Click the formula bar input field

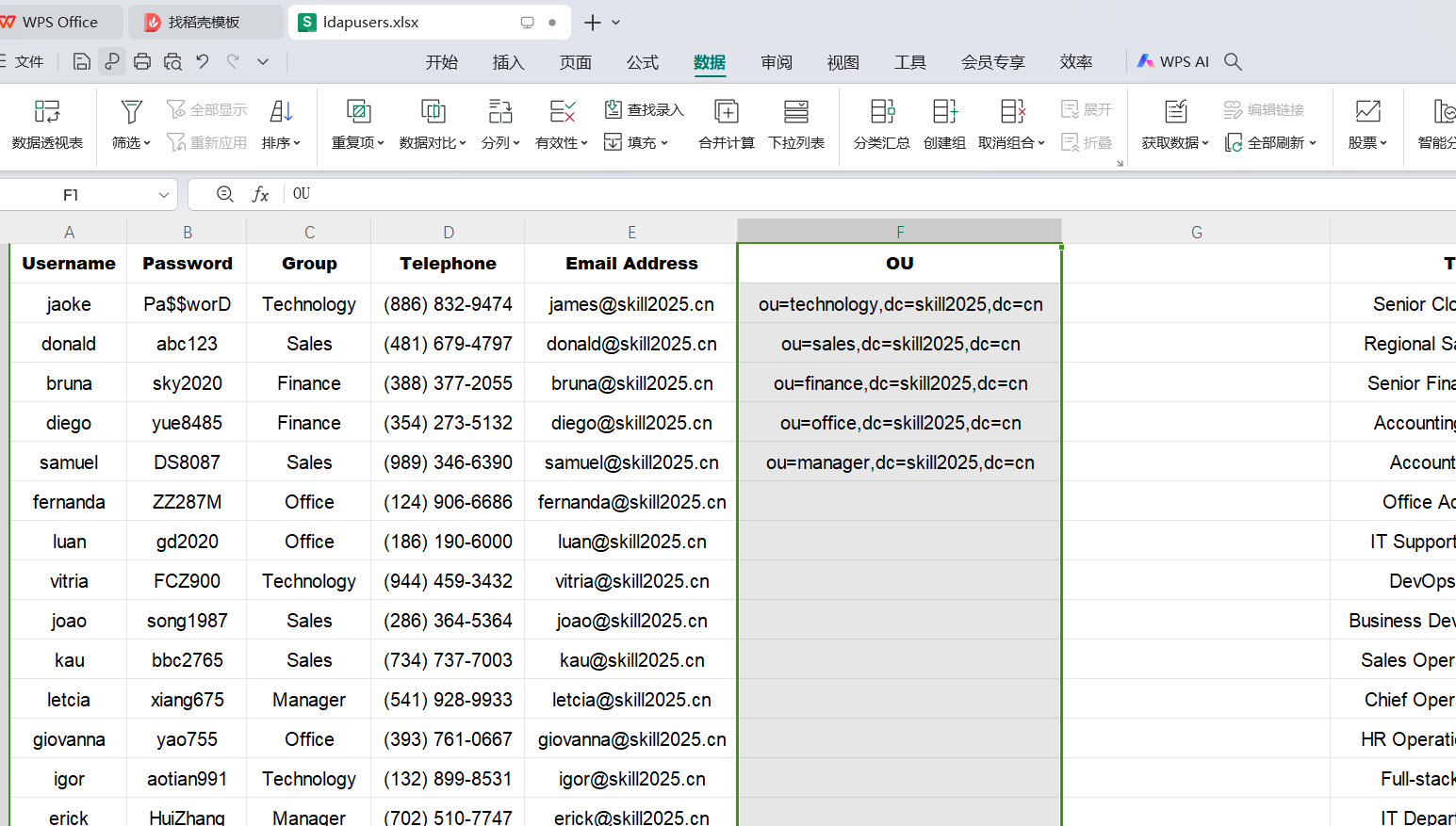point(870,194)
